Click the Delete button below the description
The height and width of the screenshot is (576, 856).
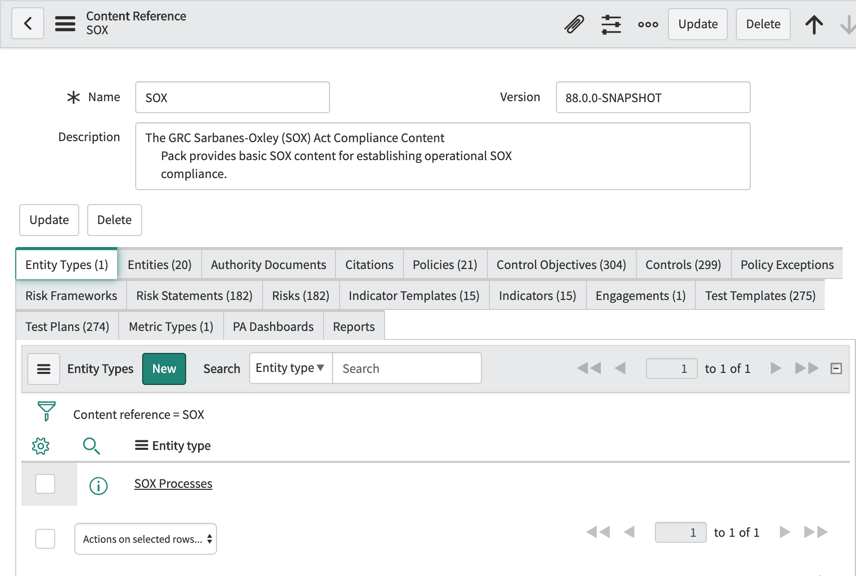click(114, 220)
